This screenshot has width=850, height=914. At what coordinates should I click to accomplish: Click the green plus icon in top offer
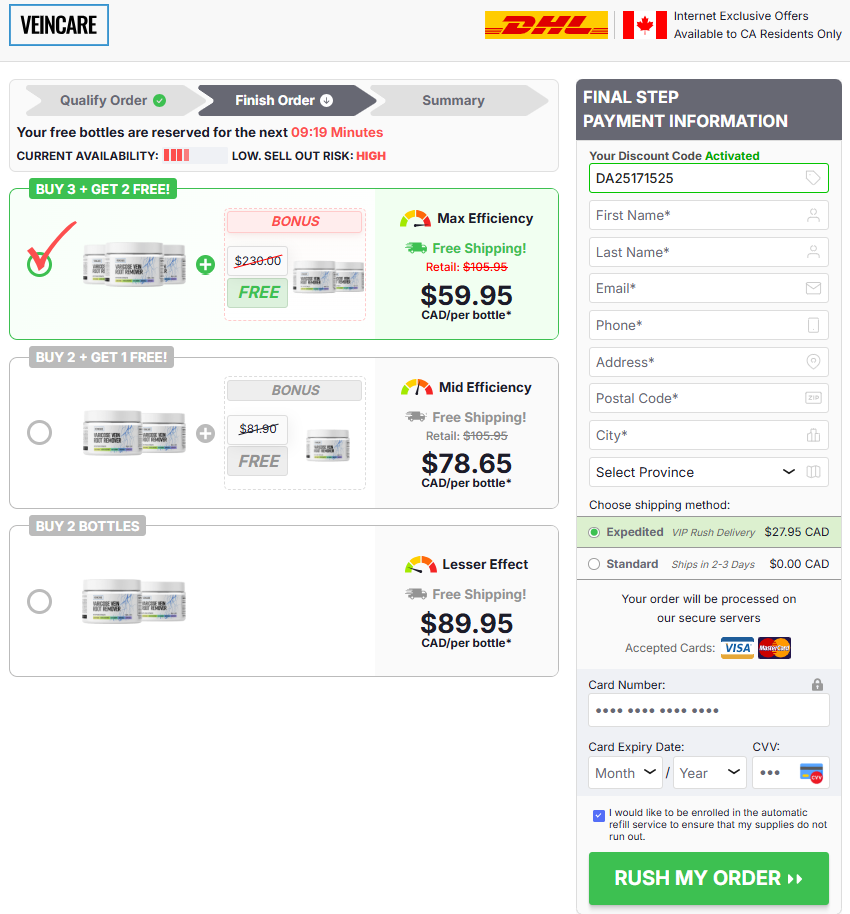(x=205, y=265)
